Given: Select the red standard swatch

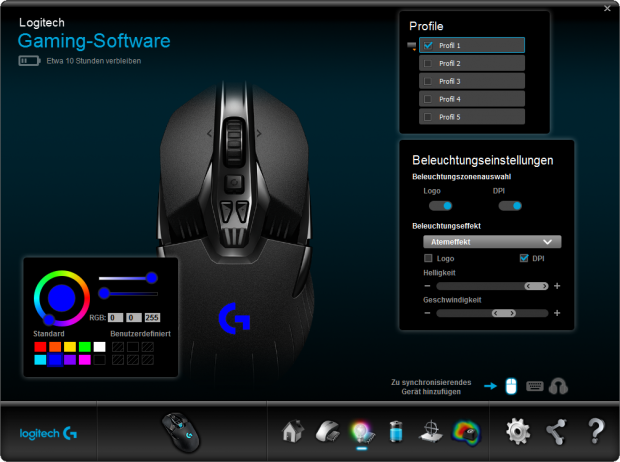Looking at the screenshot, I should (40, 347).
